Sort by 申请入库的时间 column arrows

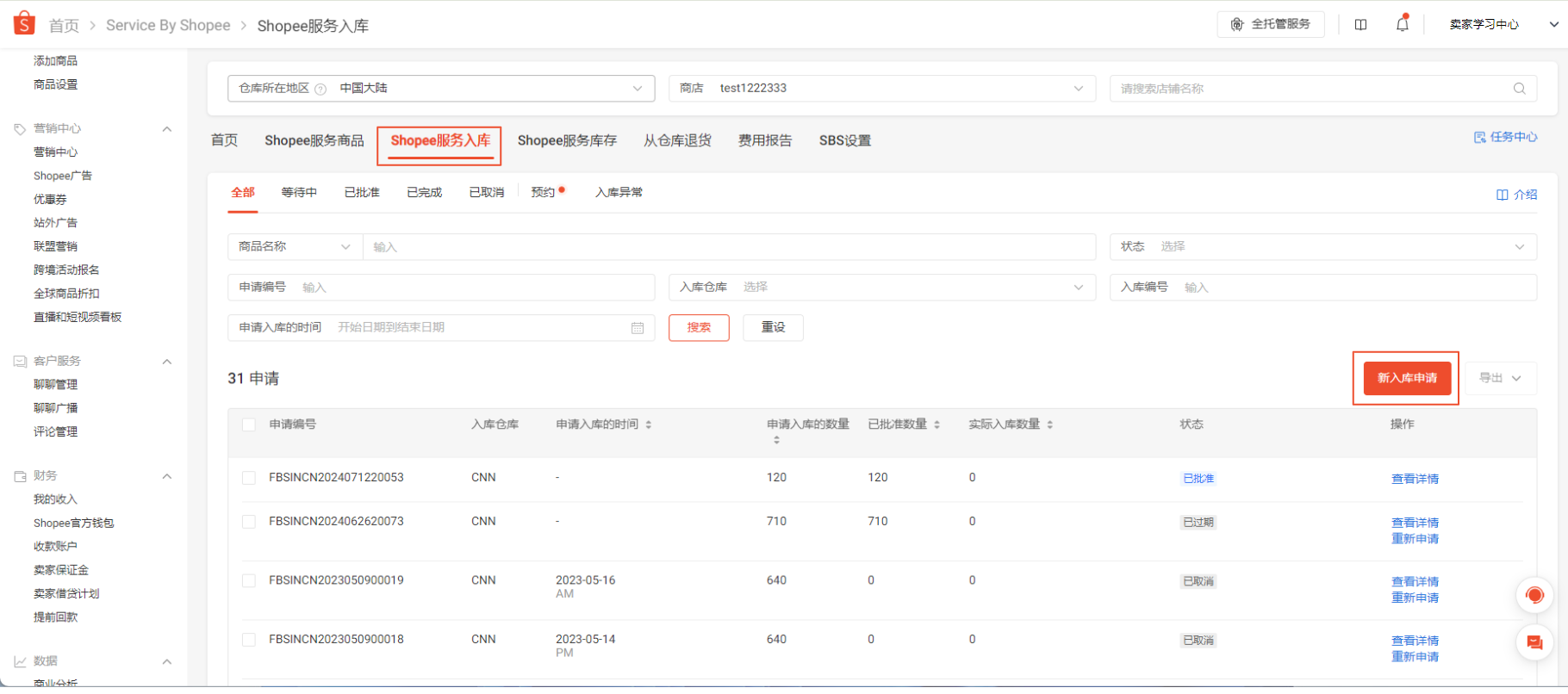point(649,424)
